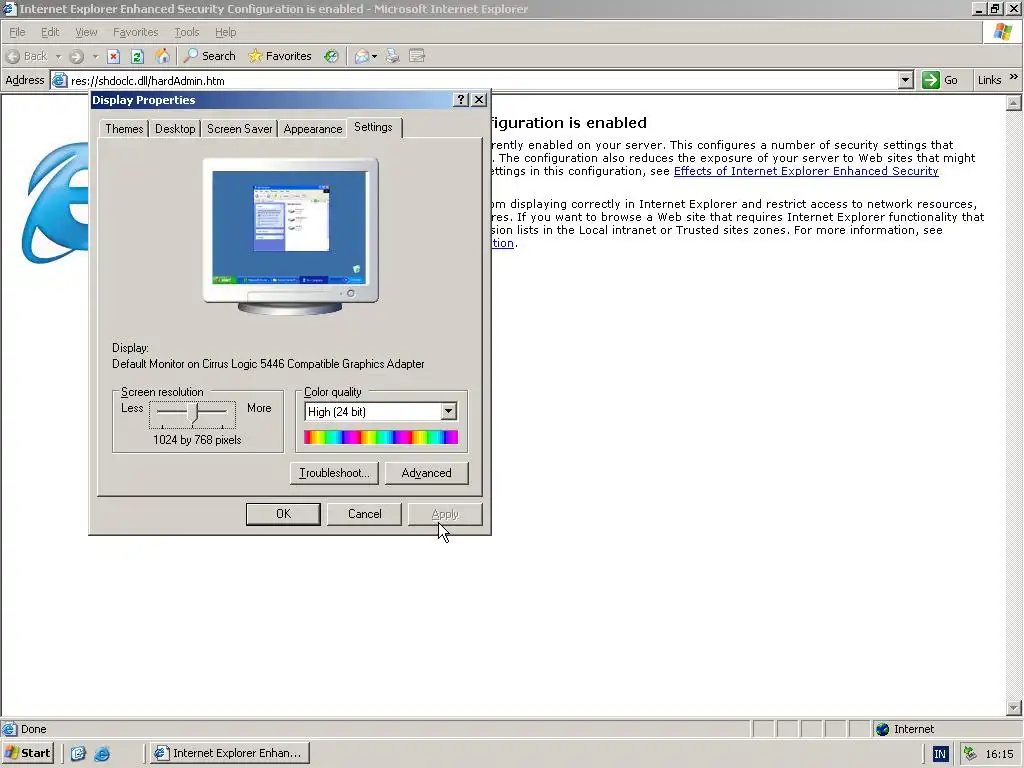Screen dimensions: 1024x768
Task: Close the Display Properties dialog
Action: click(x=479, y=99)
